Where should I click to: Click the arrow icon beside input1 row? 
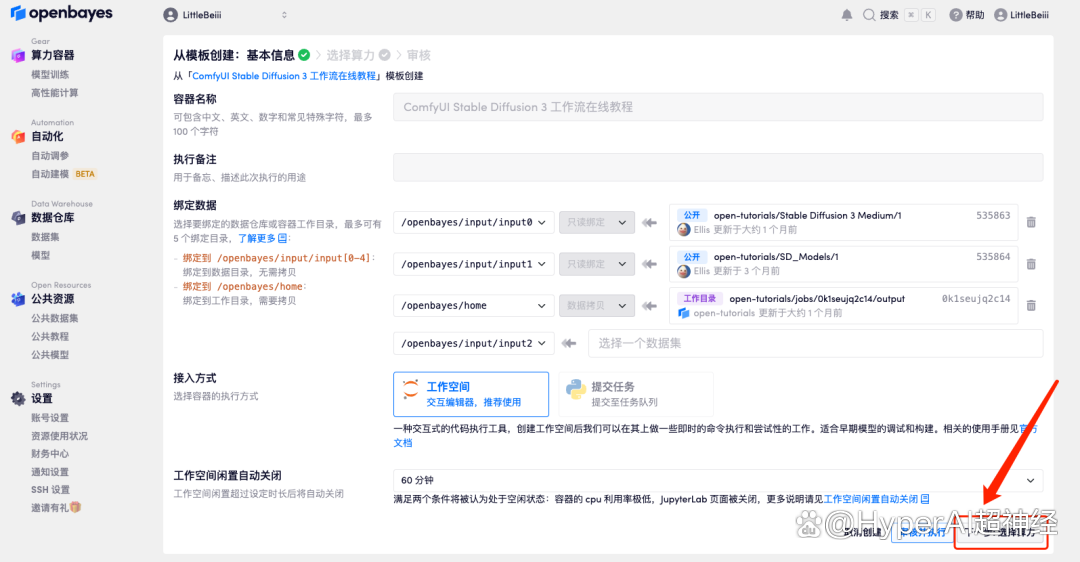point(649,264)
